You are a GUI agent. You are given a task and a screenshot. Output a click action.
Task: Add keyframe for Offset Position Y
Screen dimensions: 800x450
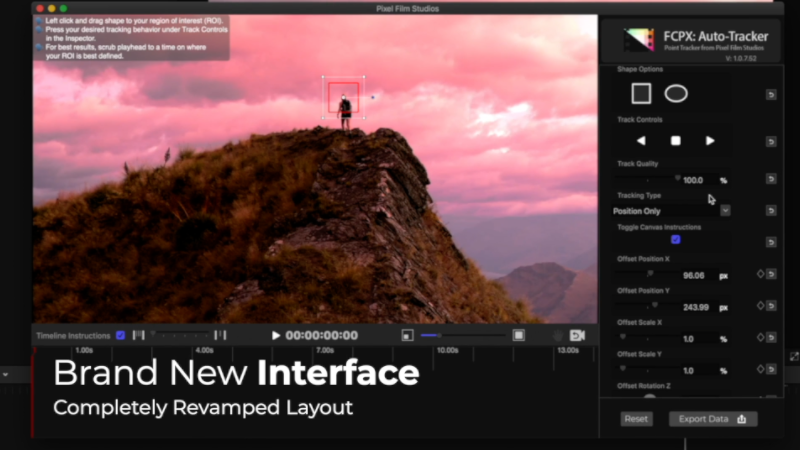tap(760, 306)
